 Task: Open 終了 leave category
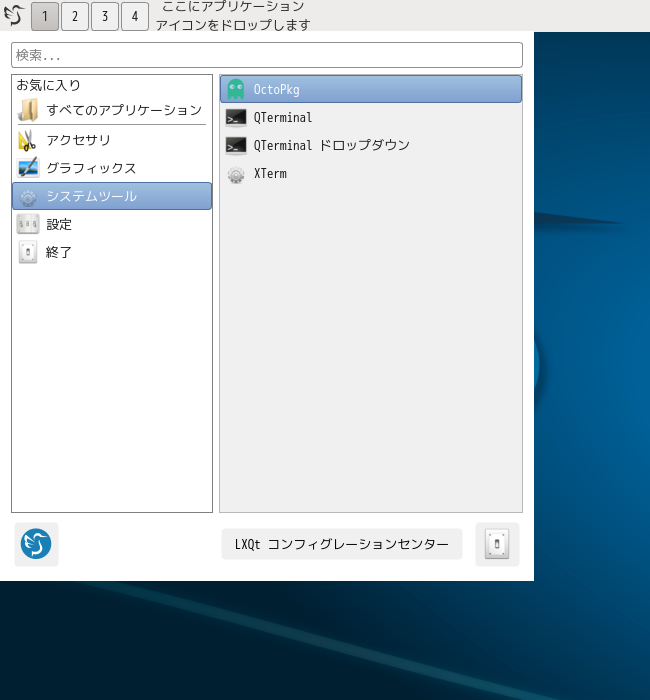pos(112,252)
